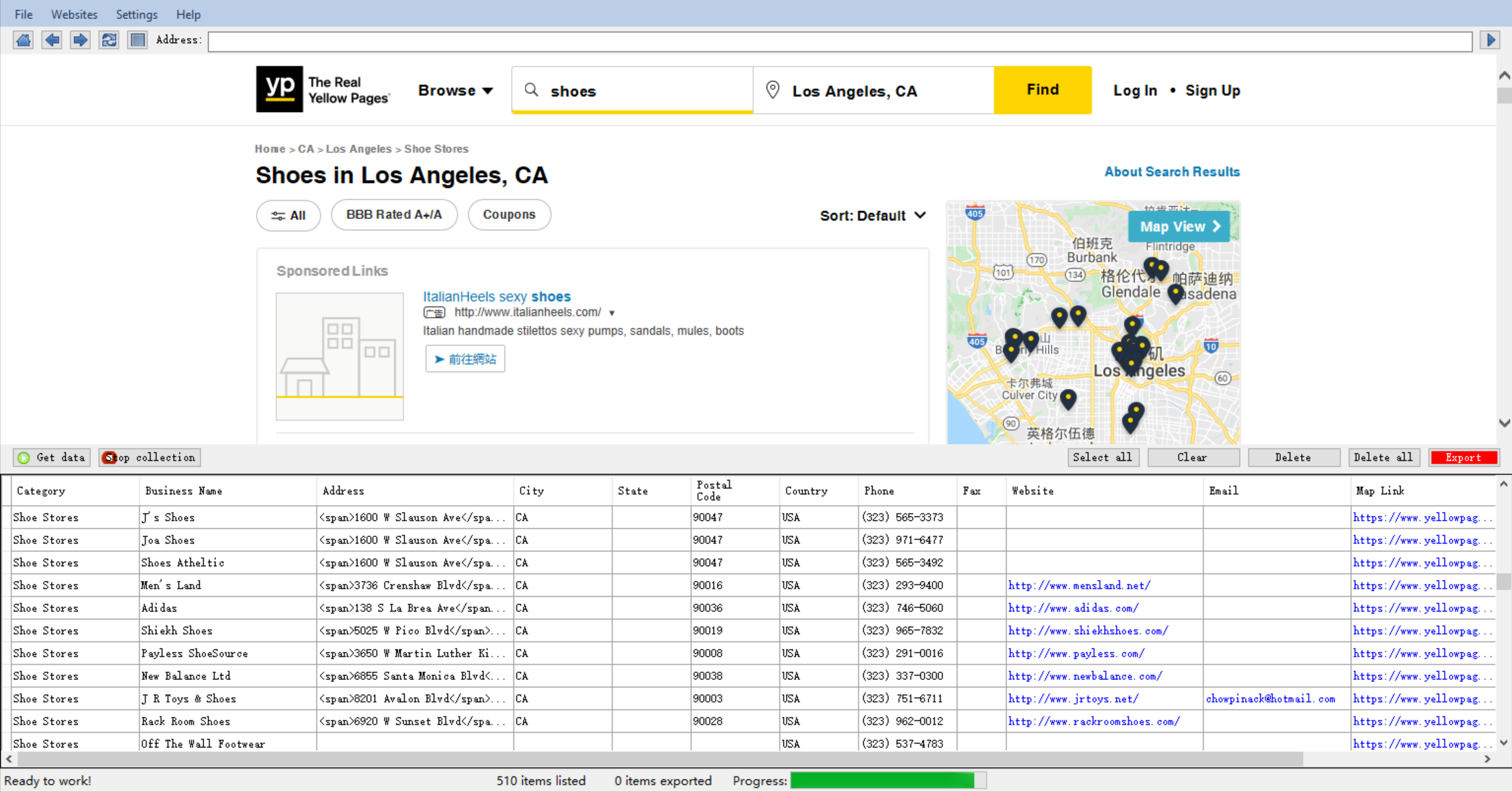This screenshot has width=1512, height=792.
Task: Select the Coupons filter
Action: click(x=509, y=215)
